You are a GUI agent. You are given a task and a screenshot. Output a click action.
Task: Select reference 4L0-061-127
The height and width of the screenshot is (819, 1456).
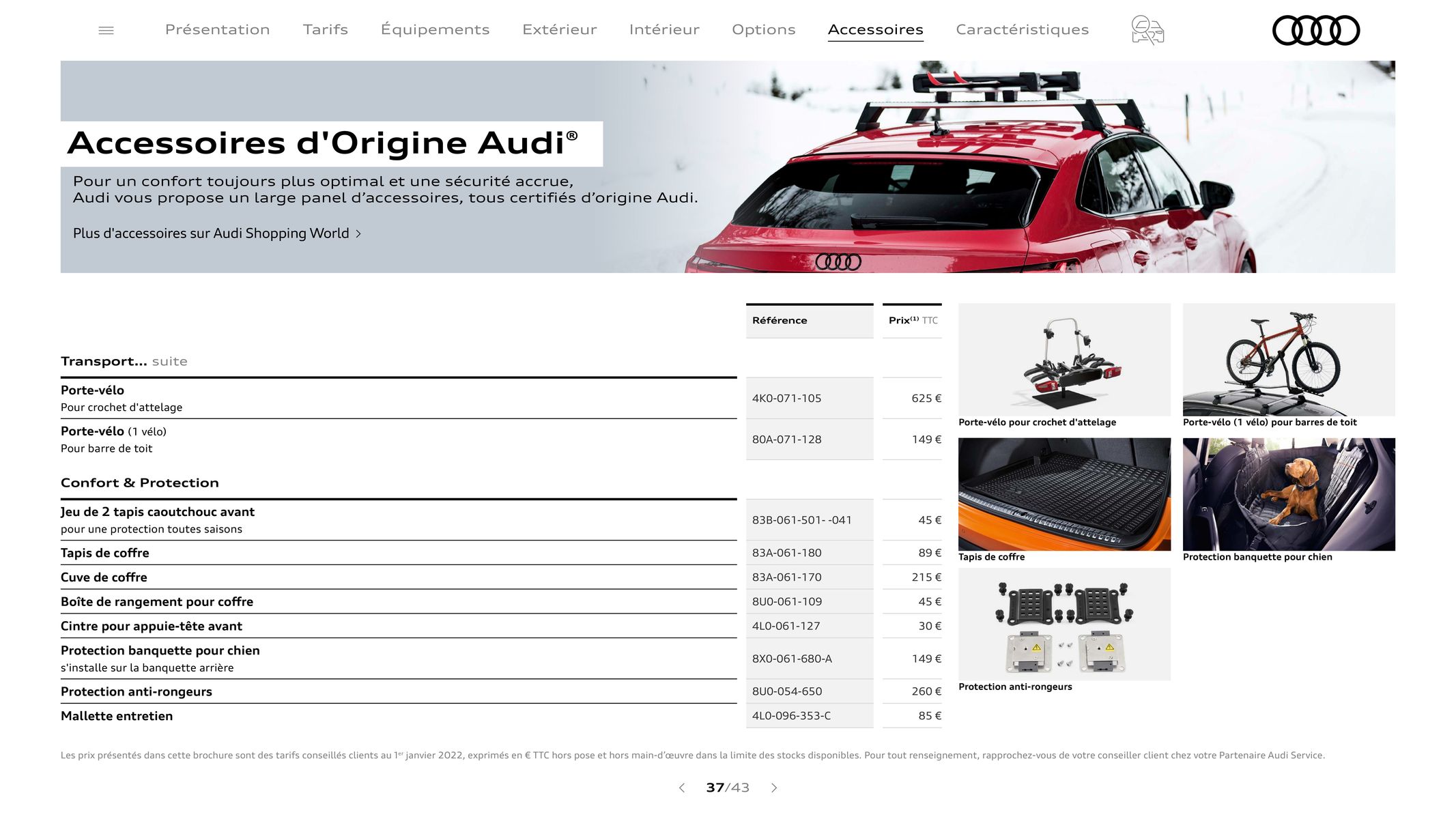(786, 626)
